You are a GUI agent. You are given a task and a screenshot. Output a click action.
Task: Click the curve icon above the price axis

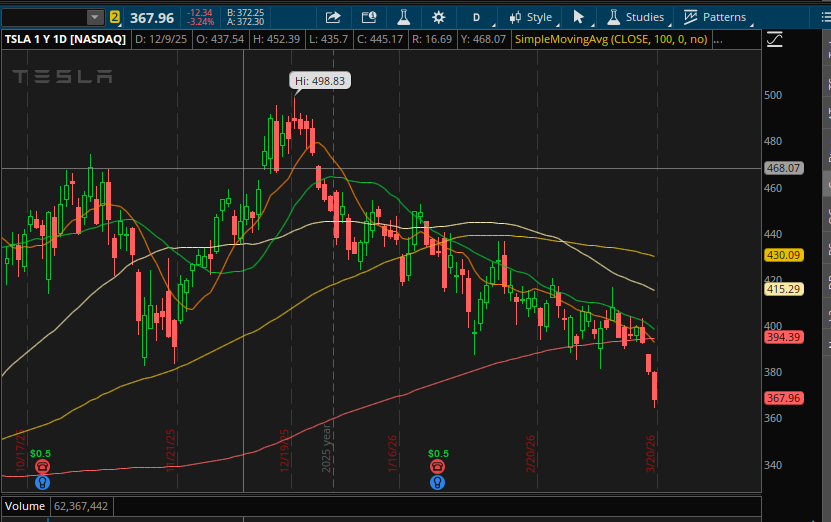coord(774,39)
